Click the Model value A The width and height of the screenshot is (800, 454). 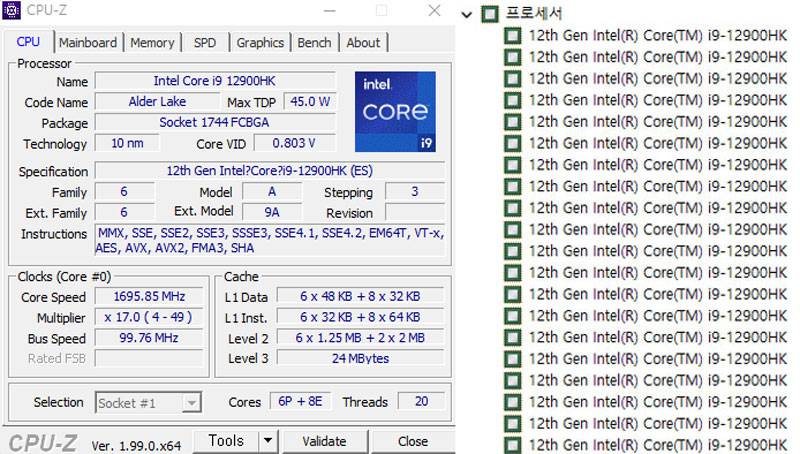(x=272, y=192)
